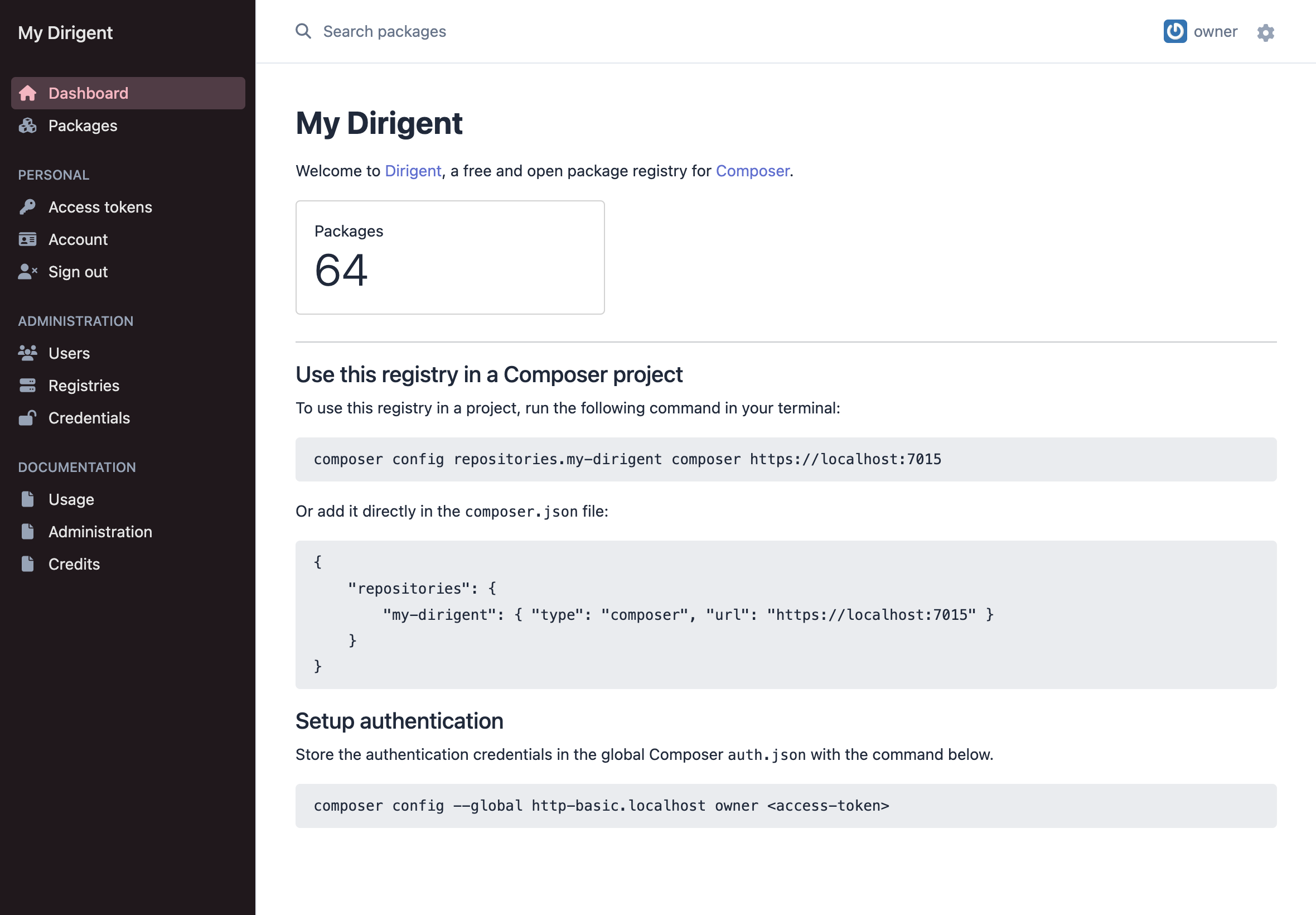Click the Account card icon
This screenshot has height=915, width=1316.
click(x=27, y=239)
